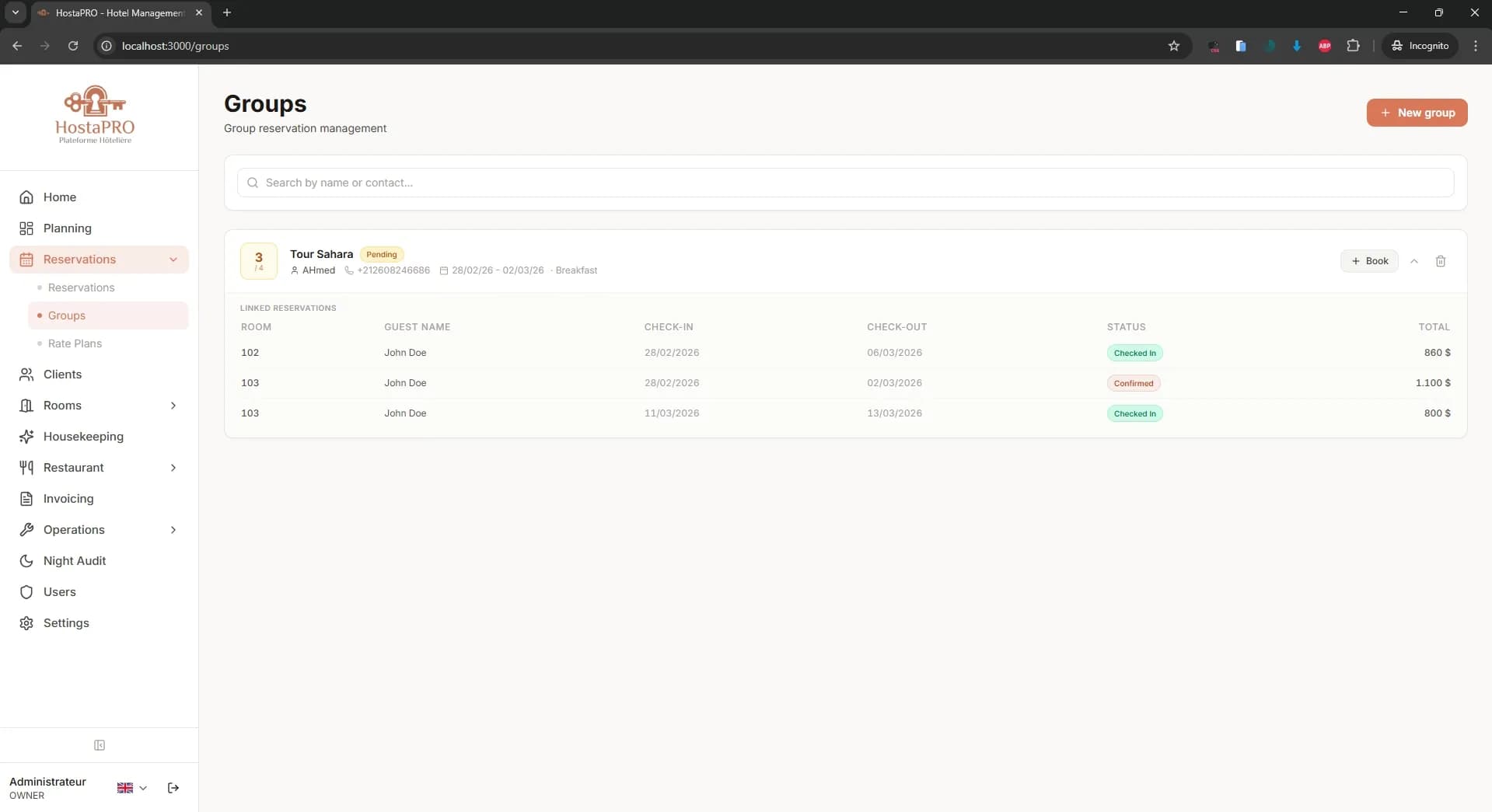Viewport: 1492px width, 812px height.
Task: Collapse the Reservations sidebar section
Action: tap(173, 260)
